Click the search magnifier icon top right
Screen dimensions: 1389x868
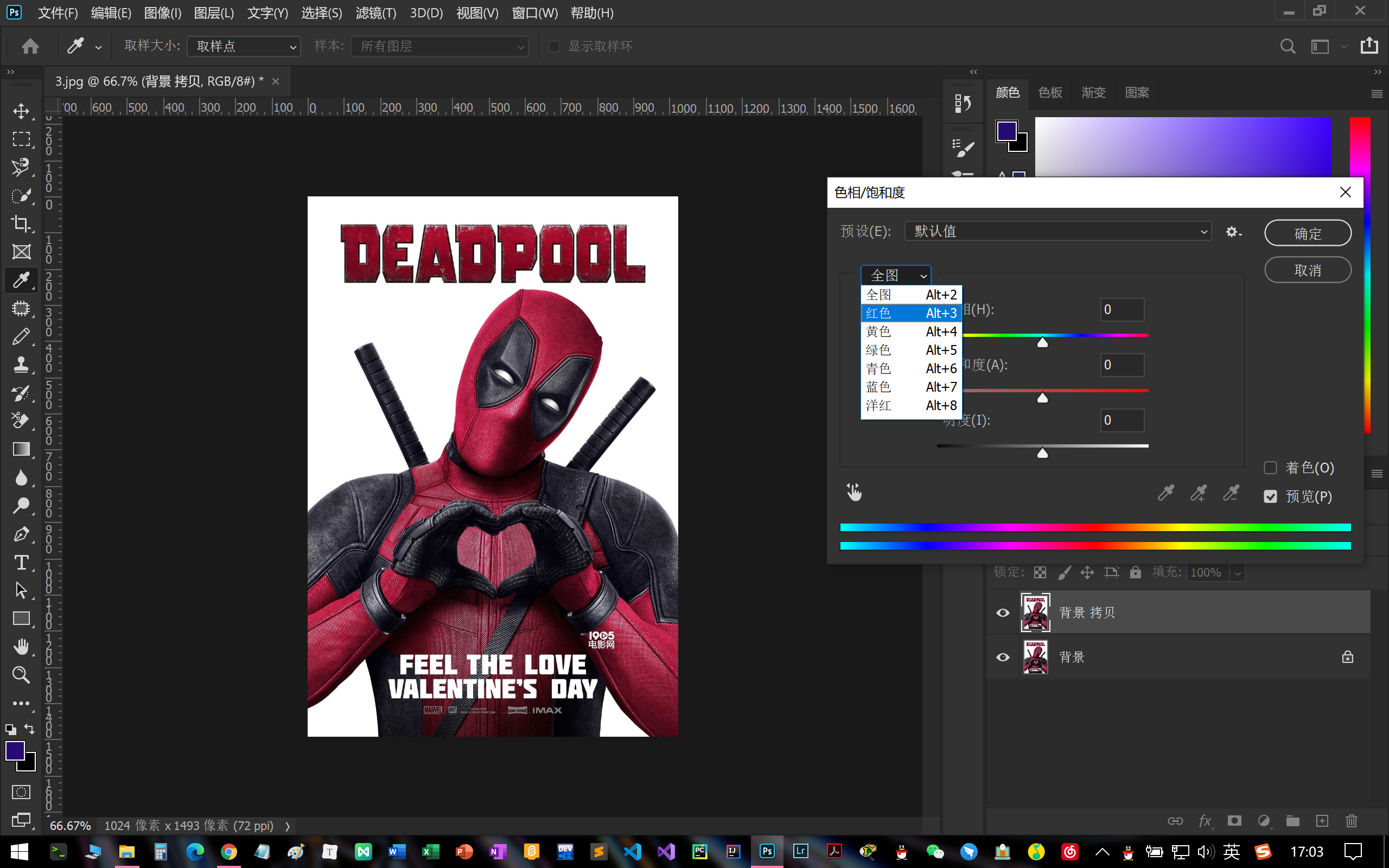[x=1288, y=46]
